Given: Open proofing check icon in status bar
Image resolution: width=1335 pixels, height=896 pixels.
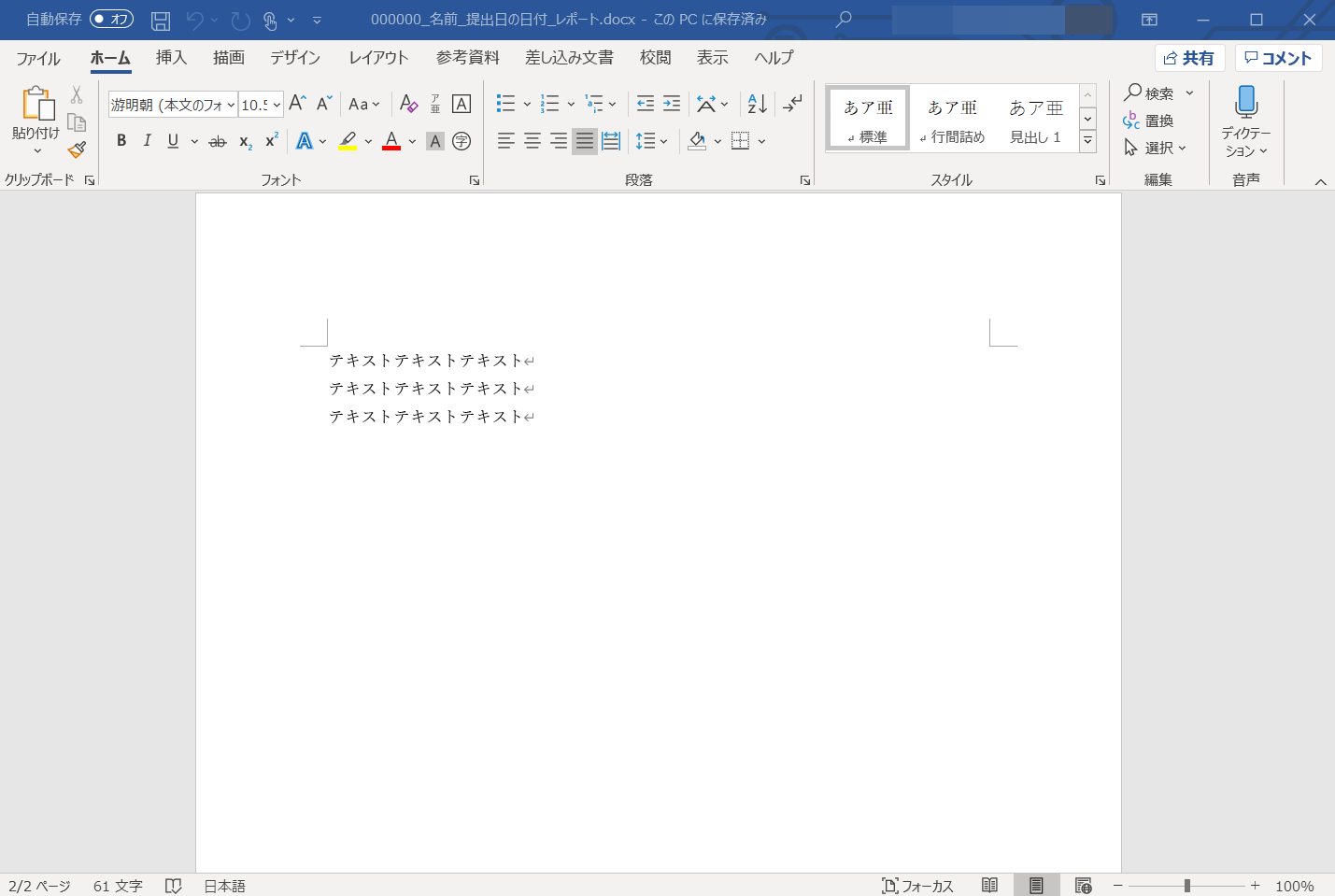Looking at the screenshot, I should click(x=173, y=886).
